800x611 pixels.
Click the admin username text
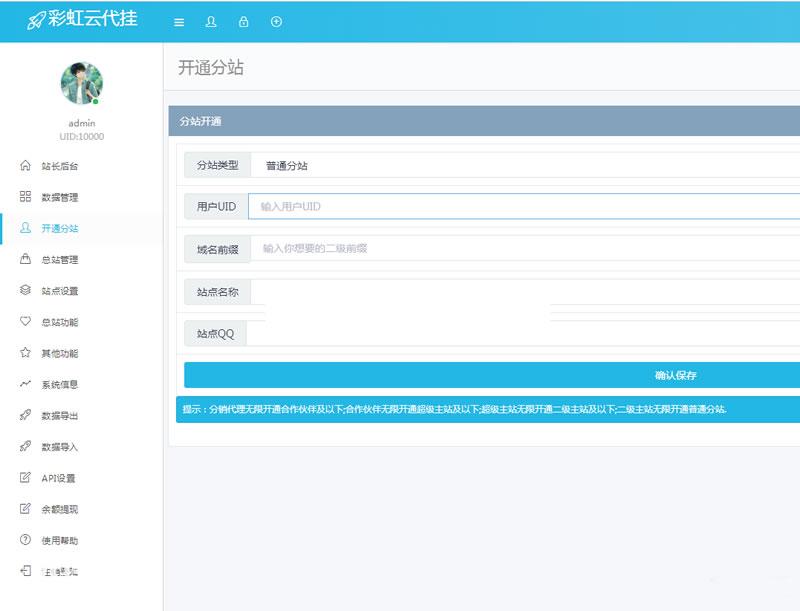[82, 123]
